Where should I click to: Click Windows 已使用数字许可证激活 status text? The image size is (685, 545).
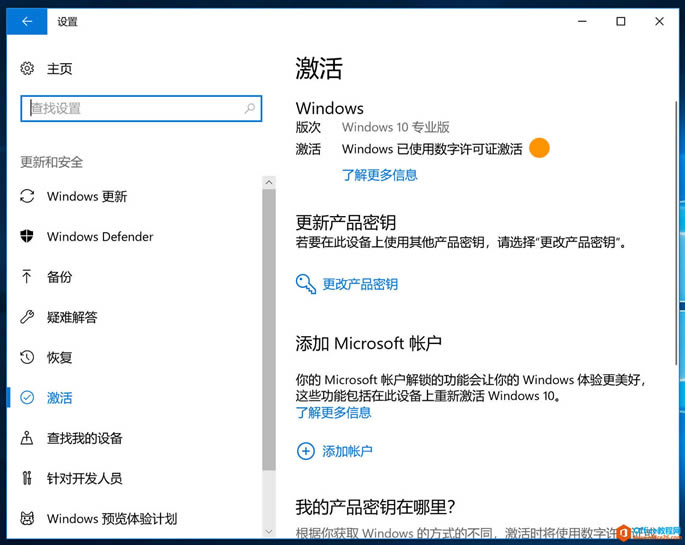(x=432, y=149)
